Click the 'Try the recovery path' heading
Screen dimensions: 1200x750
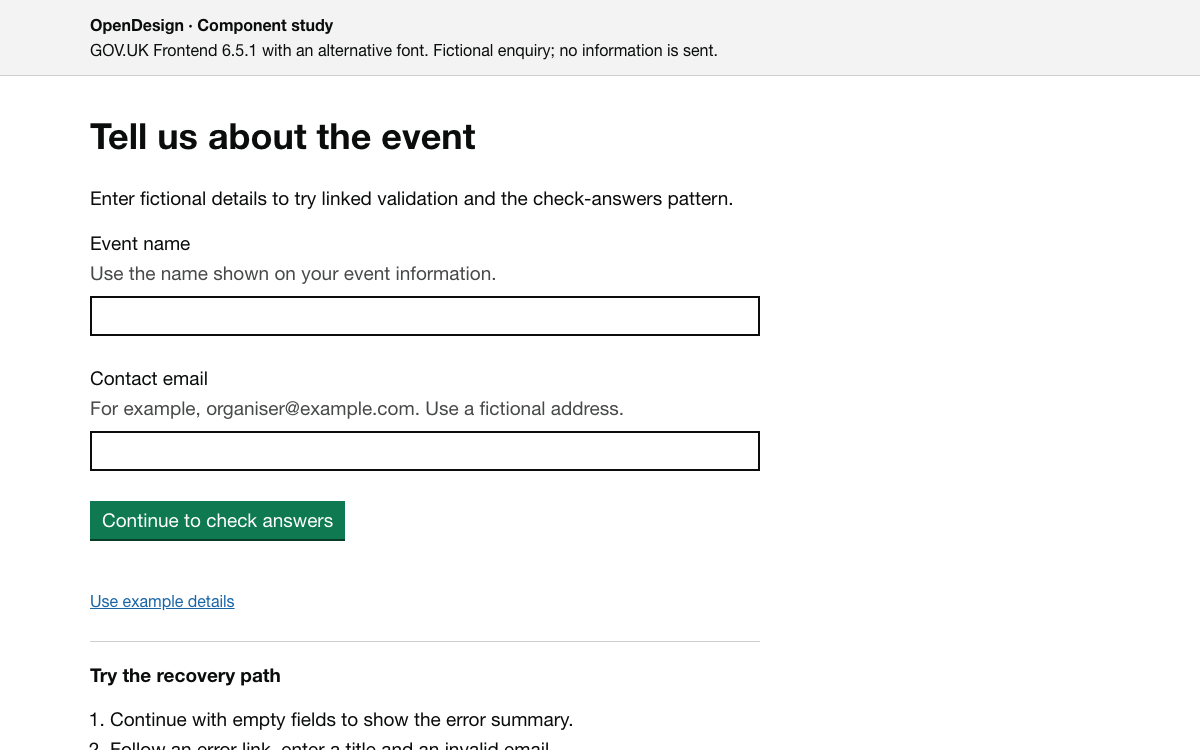tap(185, 676)
